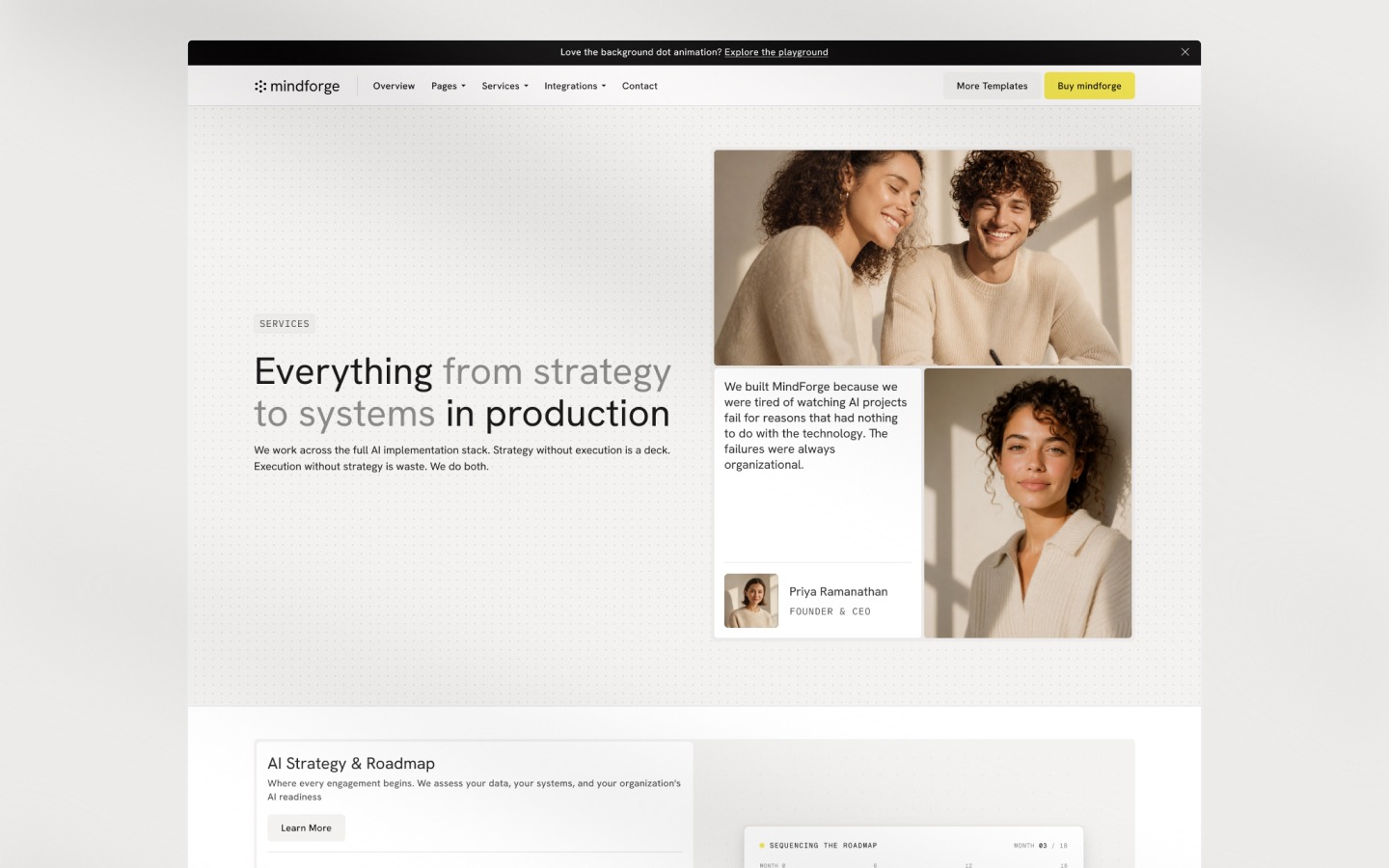Expand the Services dropdown menu
The height and width of the screenshot is (868, 1389).
505,86
